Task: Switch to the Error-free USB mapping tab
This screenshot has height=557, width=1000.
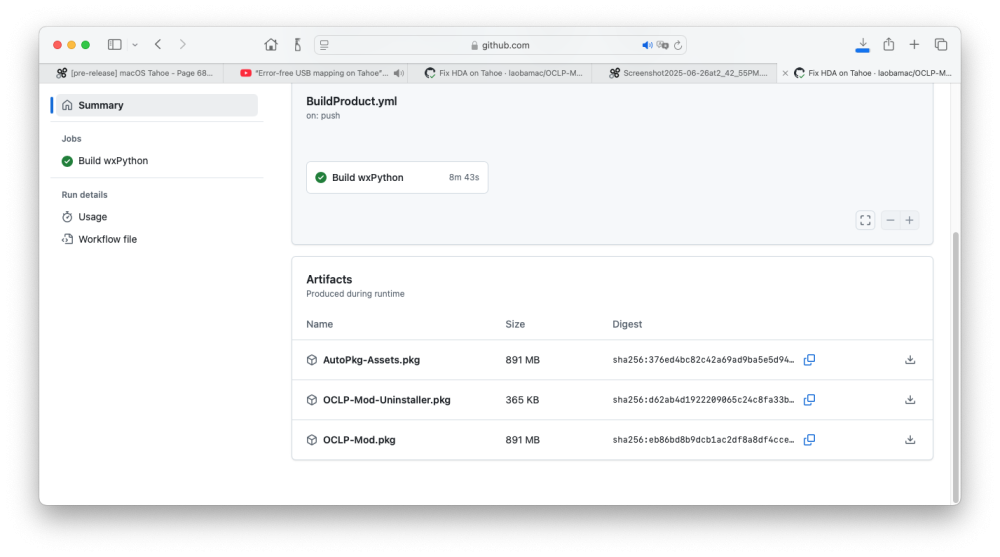Action: click(x=315, y=73)
